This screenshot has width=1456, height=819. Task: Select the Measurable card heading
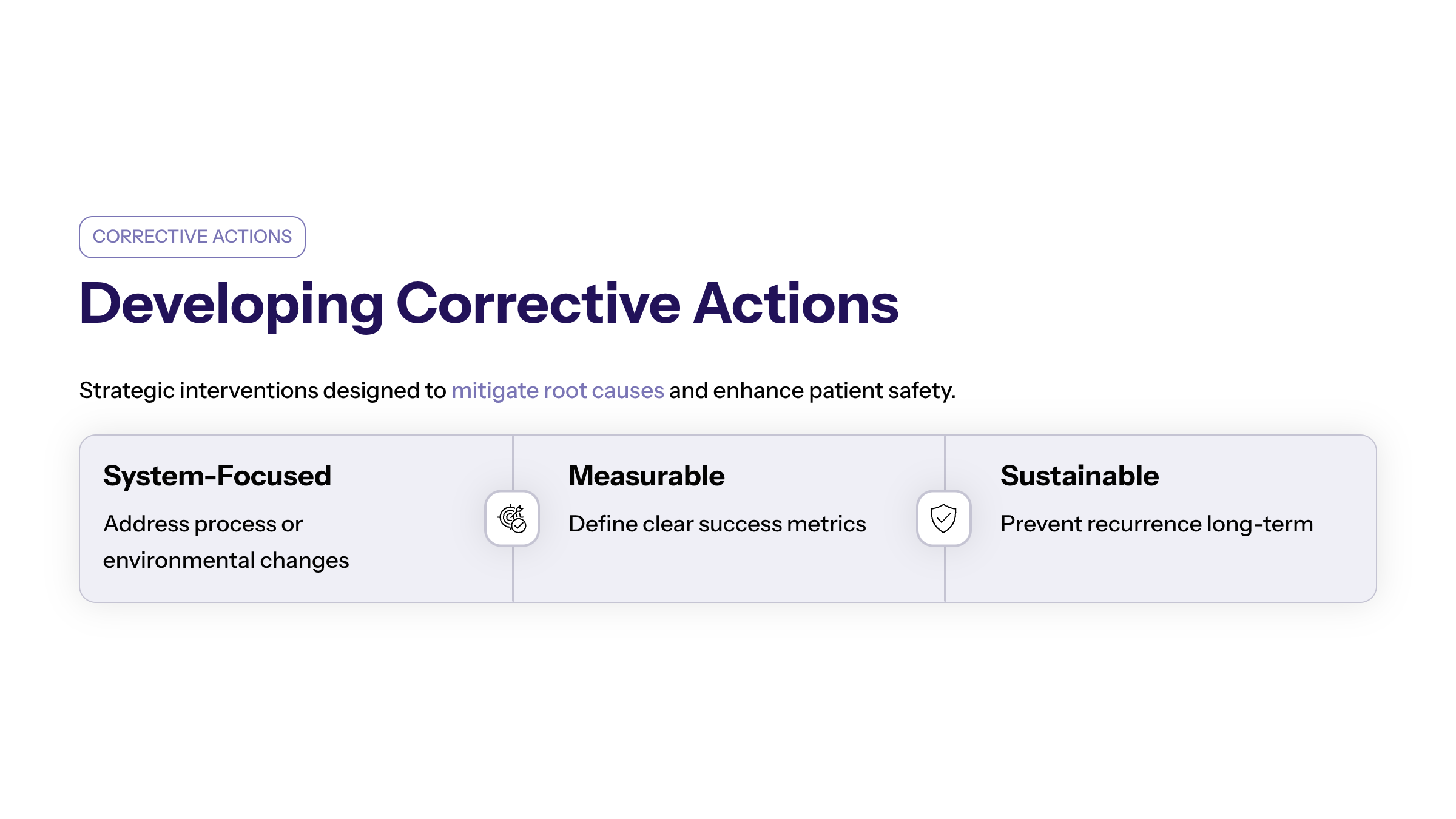click(x=646, y=476)
